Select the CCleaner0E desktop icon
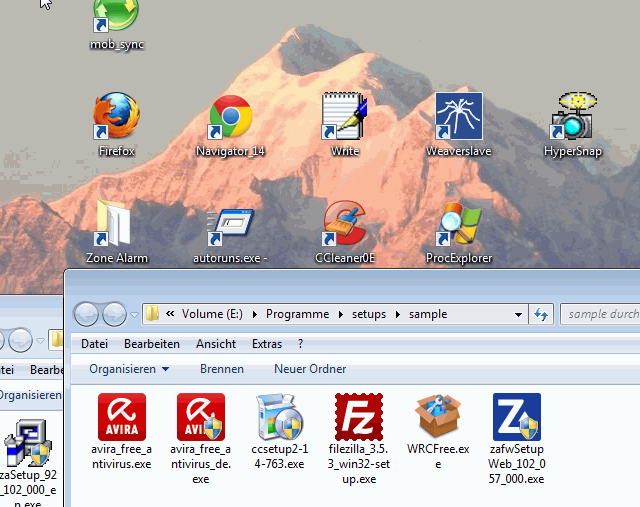Screen dimensions: 640x507 click(345, 223)
